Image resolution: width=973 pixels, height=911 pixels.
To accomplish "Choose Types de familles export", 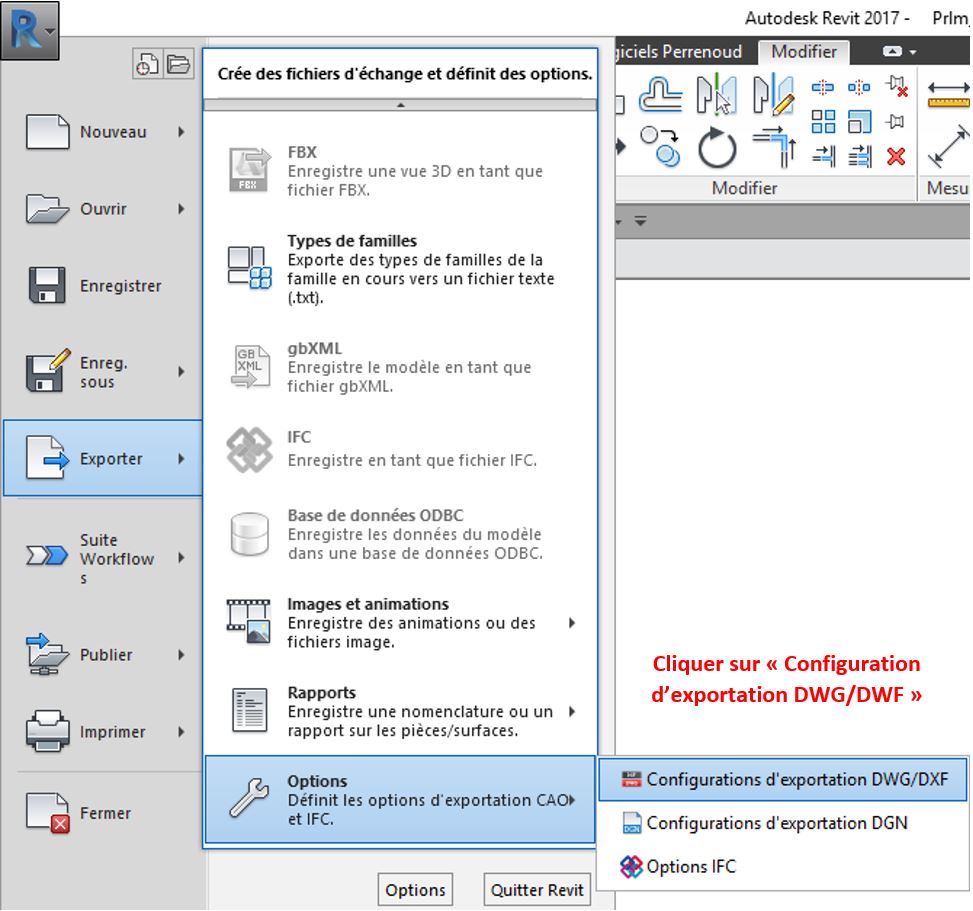I will 401,269.
